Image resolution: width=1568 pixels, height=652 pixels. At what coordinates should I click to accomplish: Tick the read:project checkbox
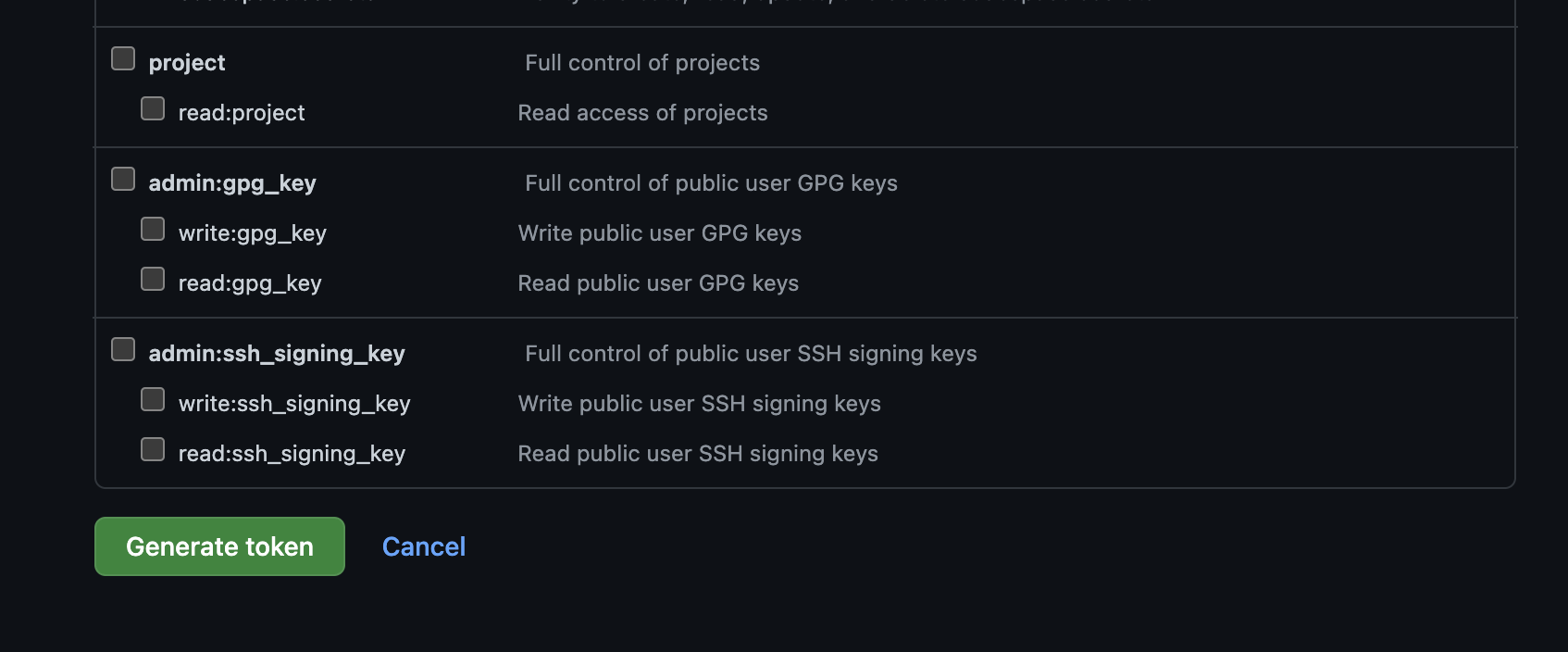153,108
